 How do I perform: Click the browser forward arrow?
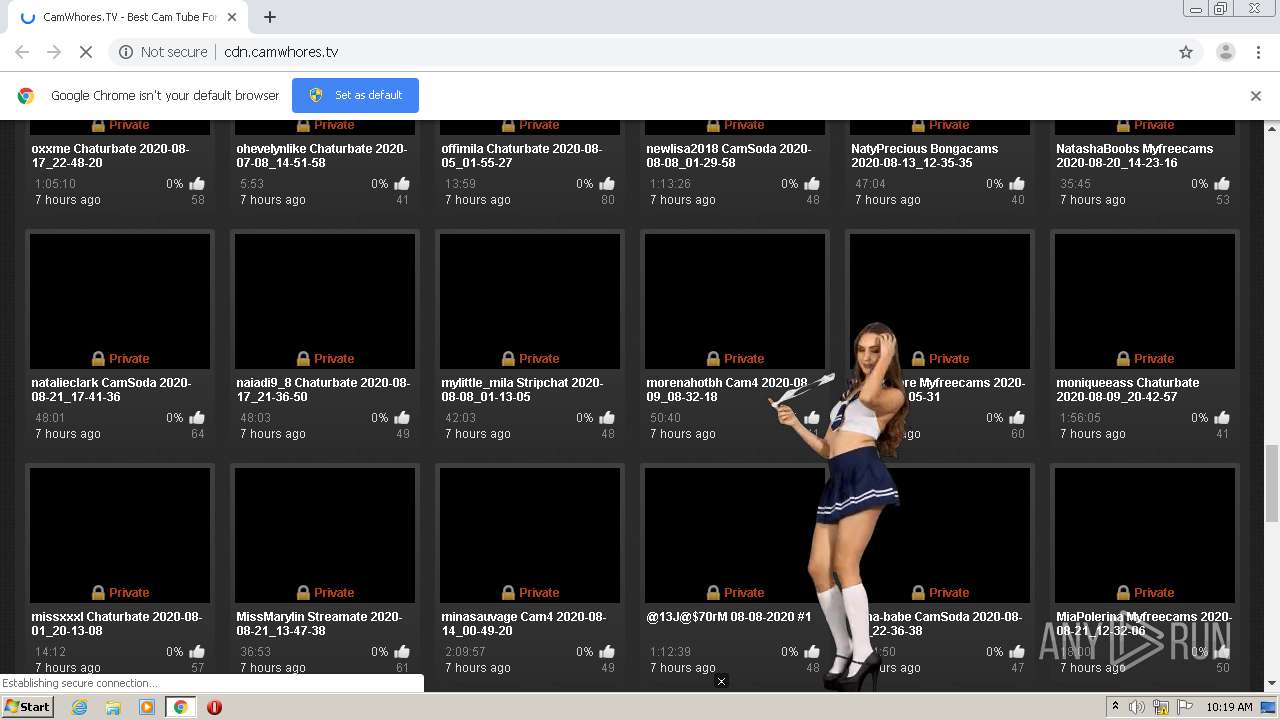pos(54,52)
